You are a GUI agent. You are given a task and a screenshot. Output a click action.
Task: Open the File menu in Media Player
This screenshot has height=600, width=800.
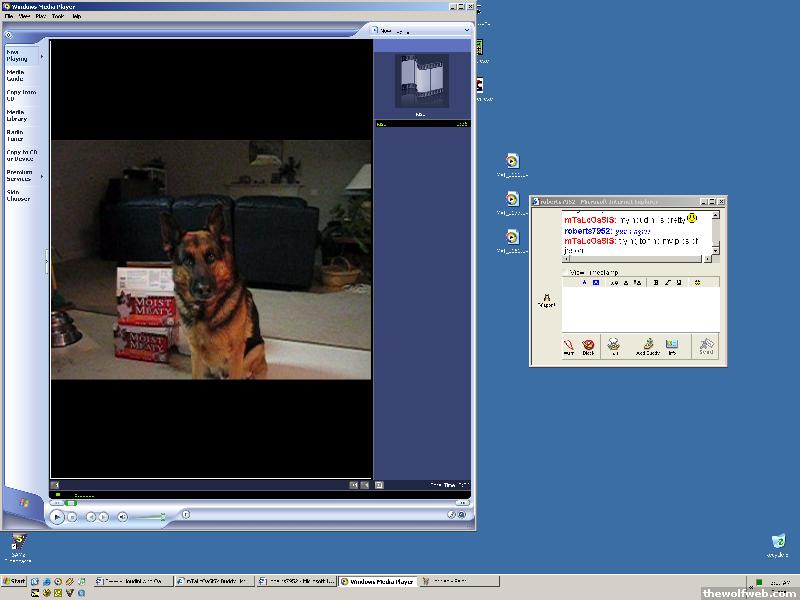pos(8,17)
